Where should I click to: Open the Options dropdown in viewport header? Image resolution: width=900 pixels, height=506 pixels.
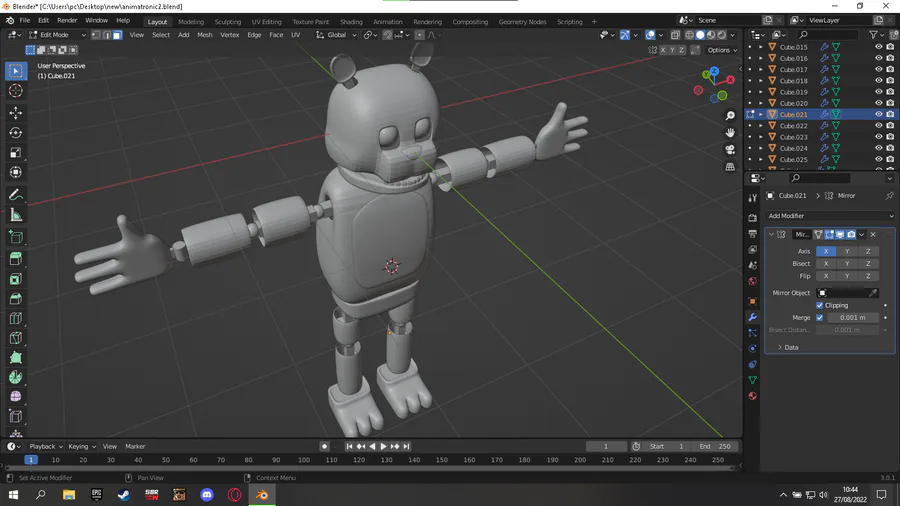tap(722, 50)
